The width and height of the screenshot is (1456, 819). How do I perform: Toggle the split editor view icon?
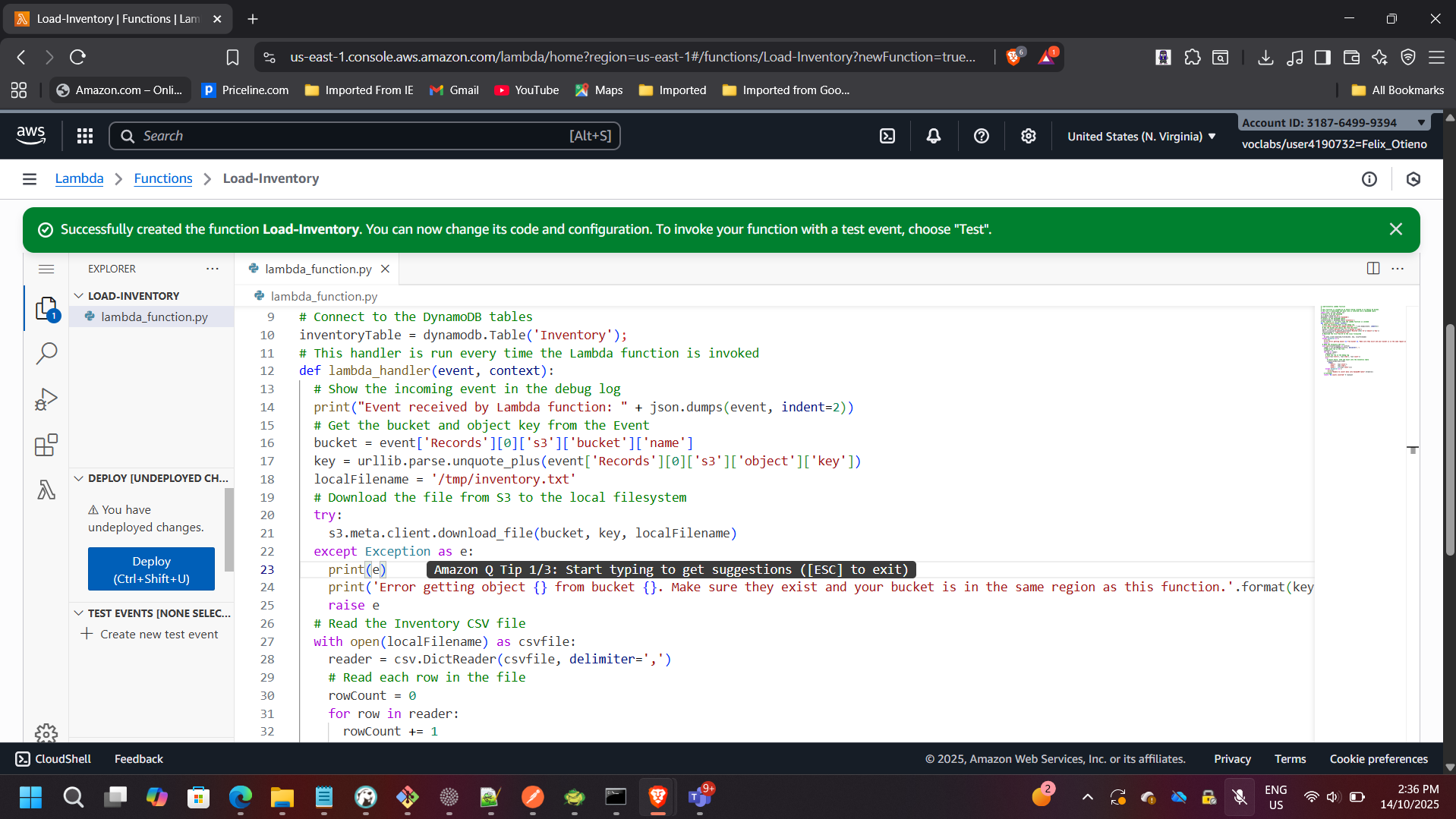click(x=1374, y=268)
